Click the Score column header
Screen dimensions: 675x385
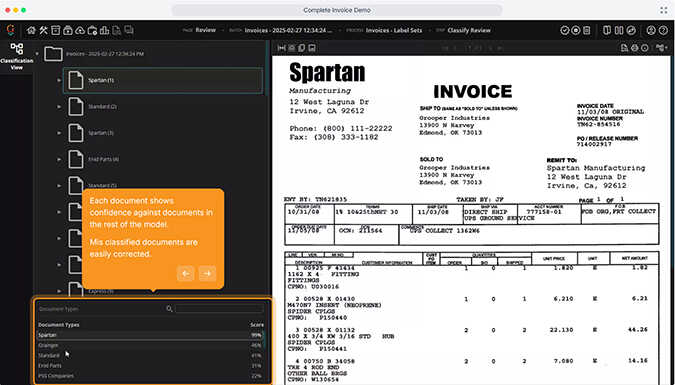coord(257,325)
